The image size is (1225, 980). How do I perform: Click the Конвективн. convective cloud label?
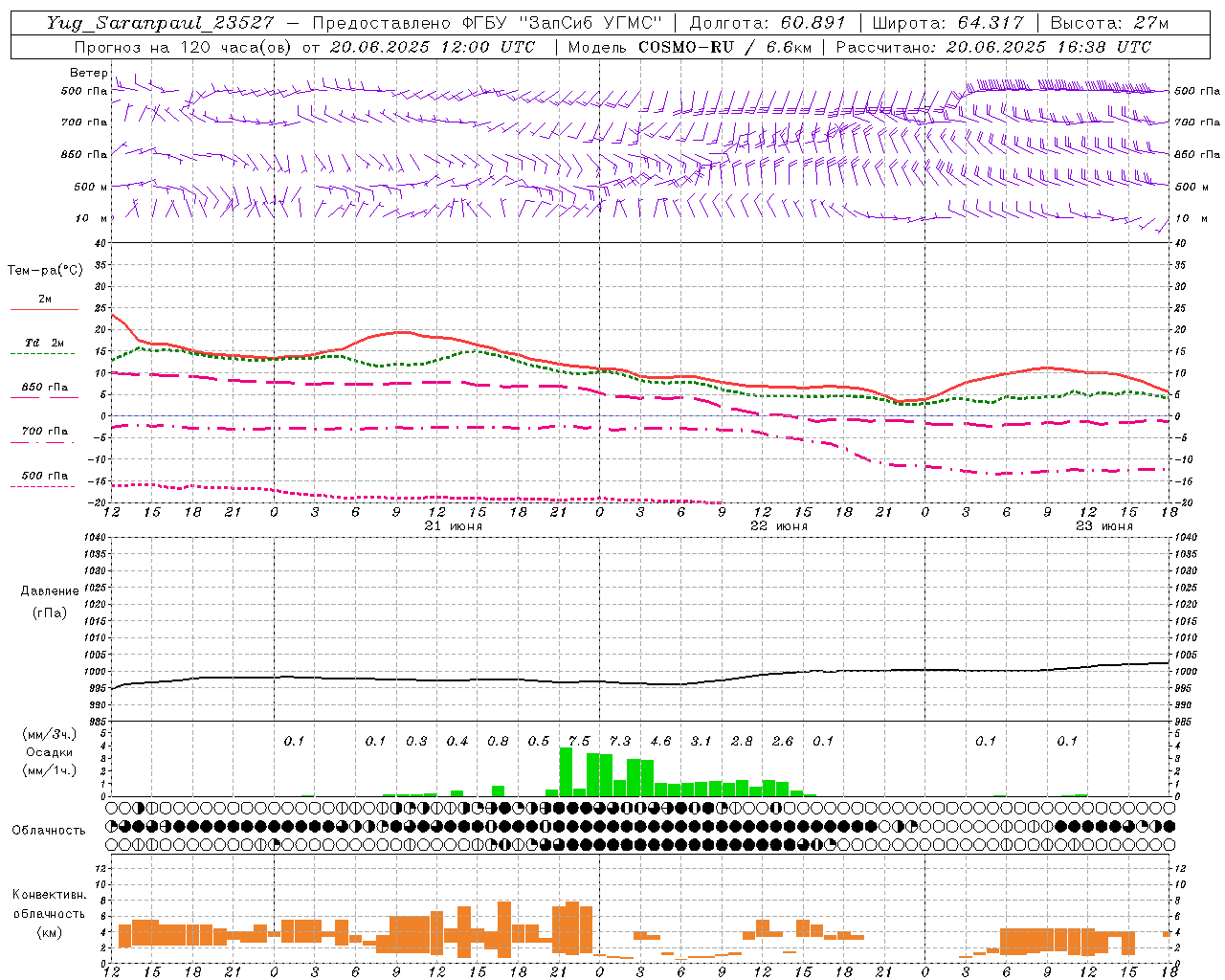50,895
